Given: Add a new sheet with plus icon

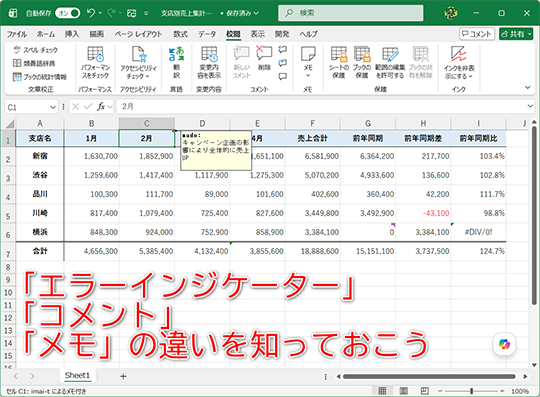Looking at the screenshot, I should (x=123, y=376).
